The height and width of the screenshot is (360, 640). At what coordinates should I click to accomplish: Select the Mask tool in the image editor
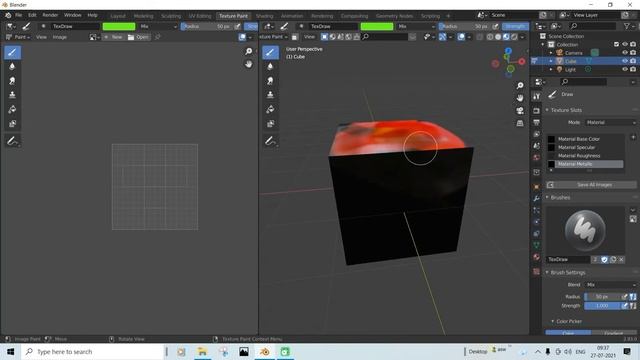(12, 124)
